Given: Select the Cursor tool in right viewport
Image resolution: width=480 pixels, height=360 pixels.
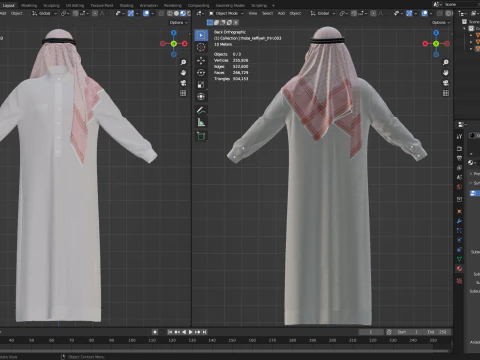Looking at the screenshot, I should (201, 47).
